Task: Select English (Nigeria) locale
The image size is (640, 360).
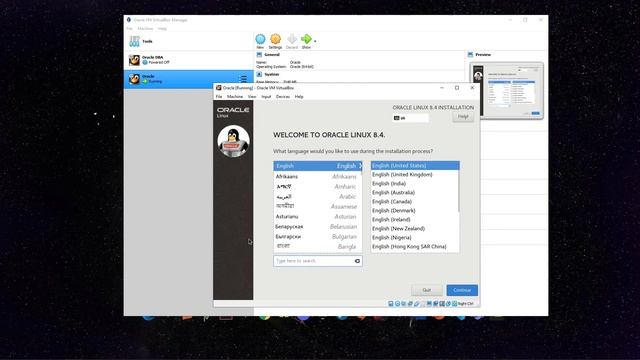Action: tap(414, 237)
